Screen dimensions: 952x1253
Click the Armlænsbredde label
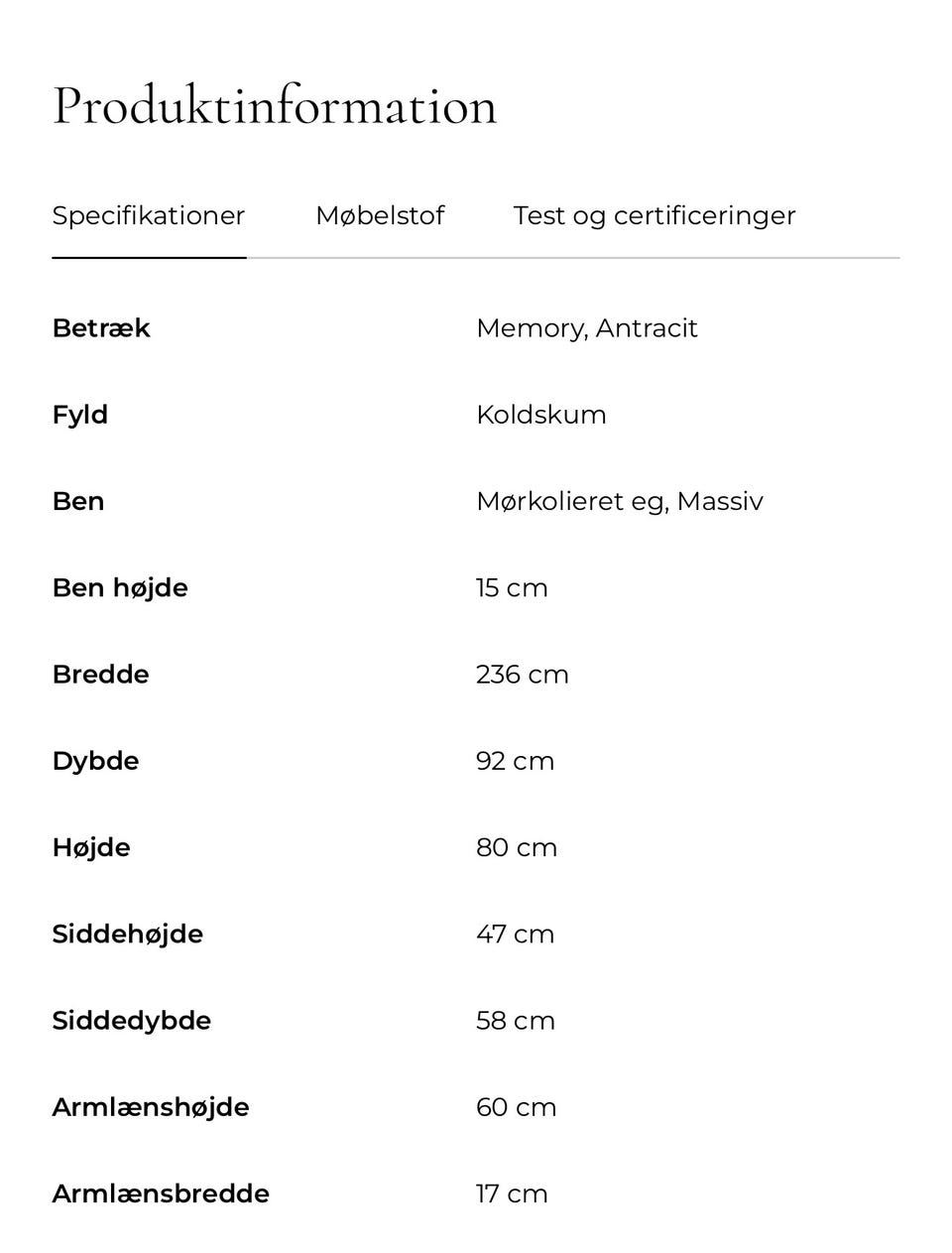pyautogui.click(x=161, y=1193)
